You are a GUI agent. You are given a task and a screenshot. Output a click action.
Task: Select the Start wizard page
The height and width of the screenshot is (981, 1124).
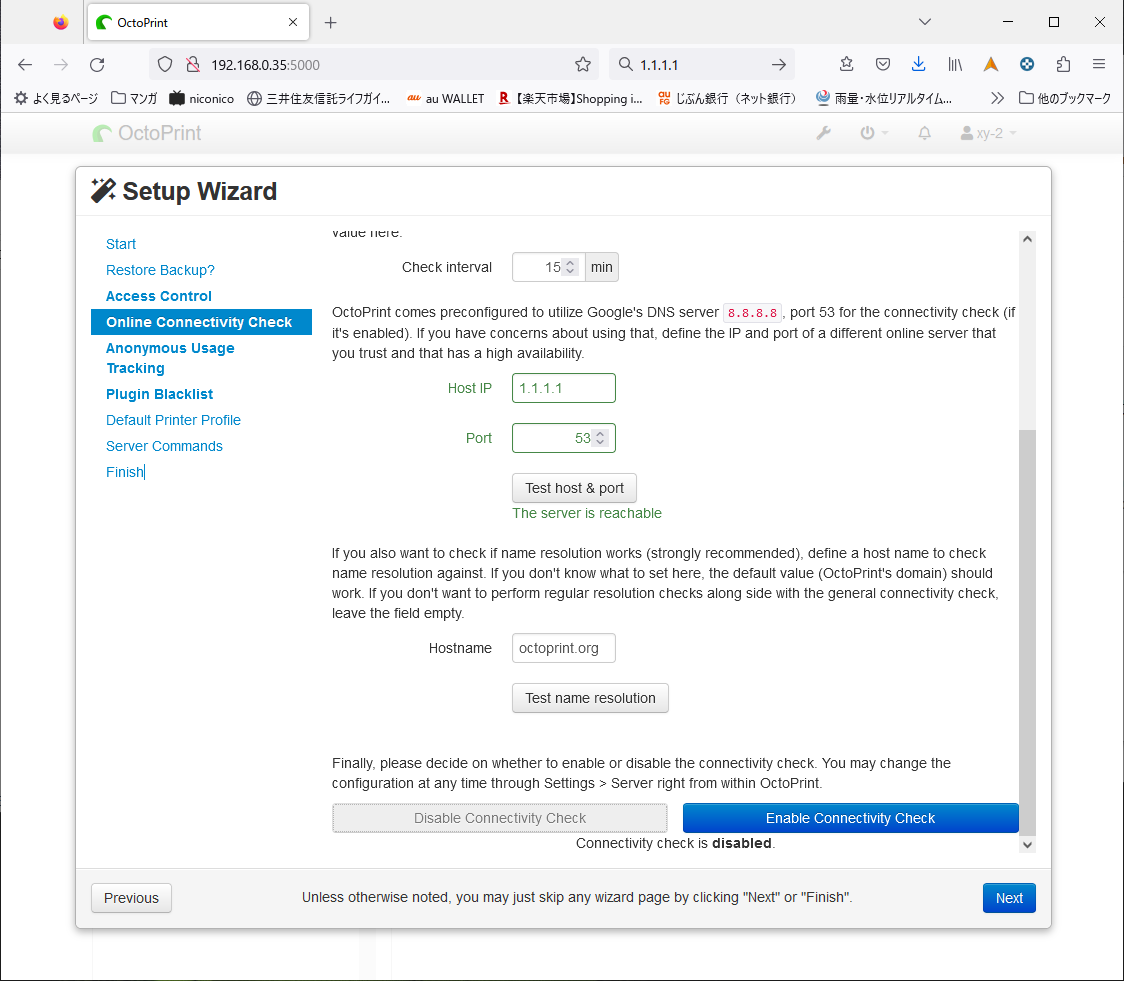coord(120,244)
